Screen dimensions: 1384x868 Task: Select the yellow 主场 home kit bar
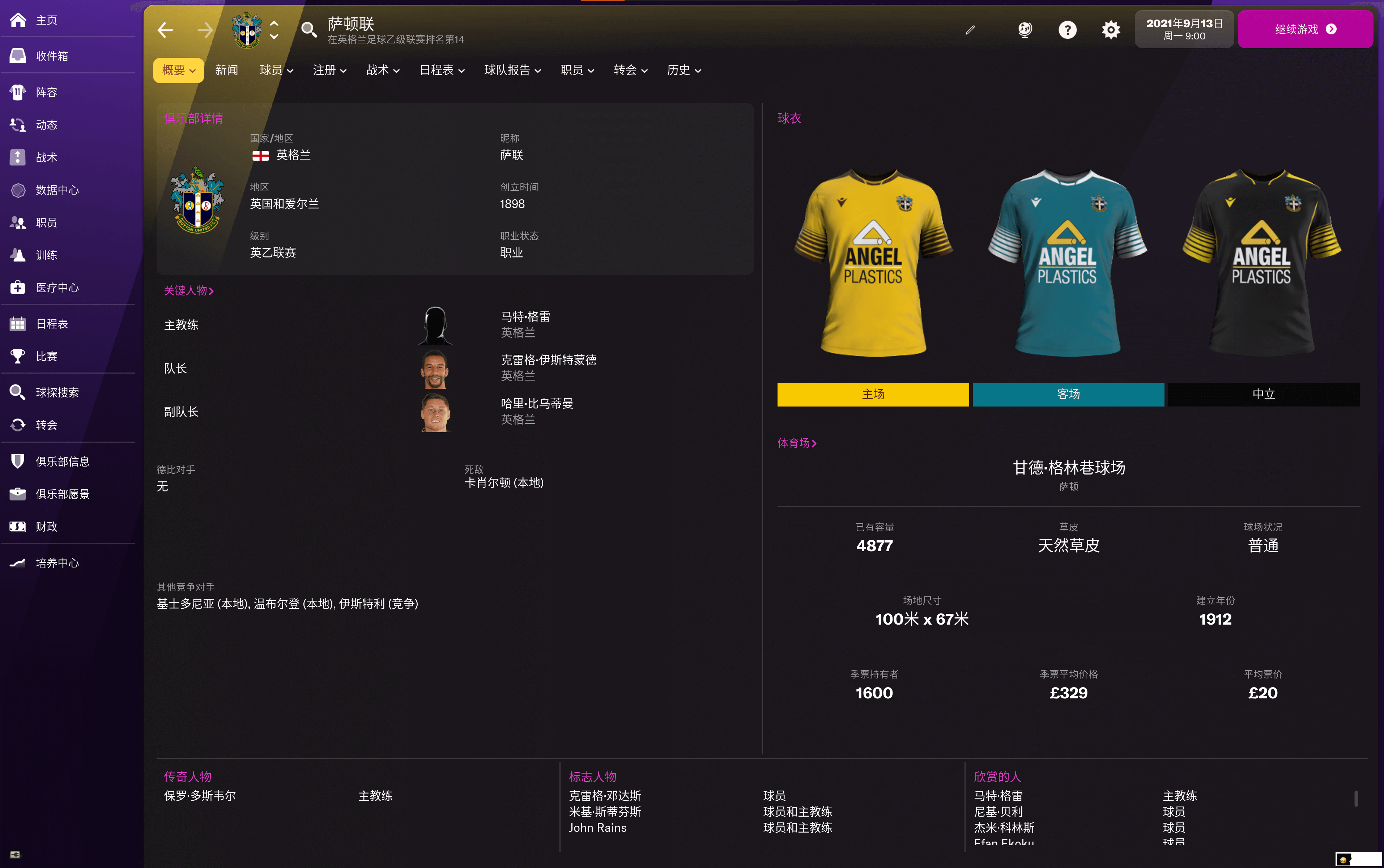(x=873, y=394)
